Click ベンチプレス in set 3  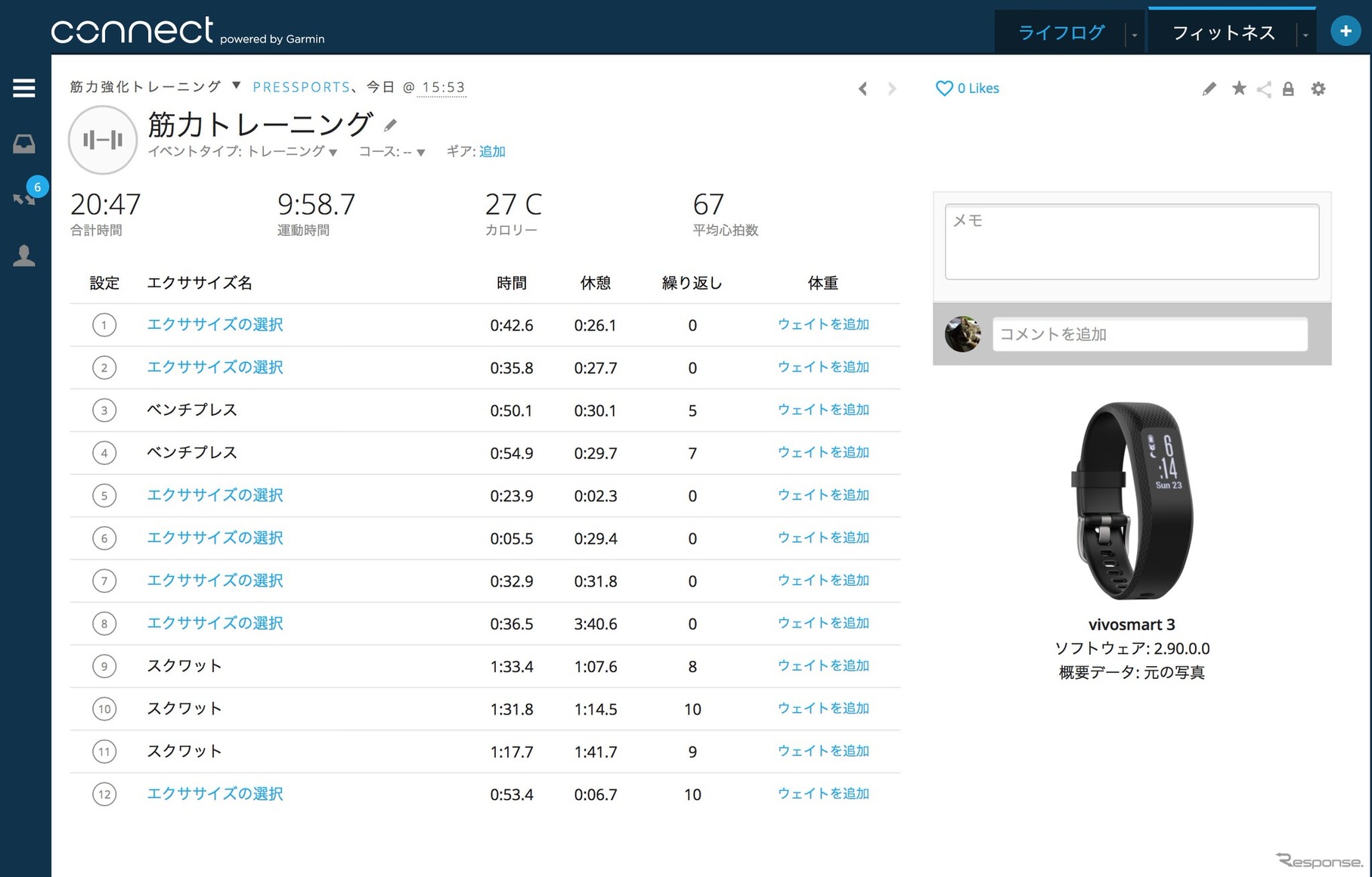[192, 410]
